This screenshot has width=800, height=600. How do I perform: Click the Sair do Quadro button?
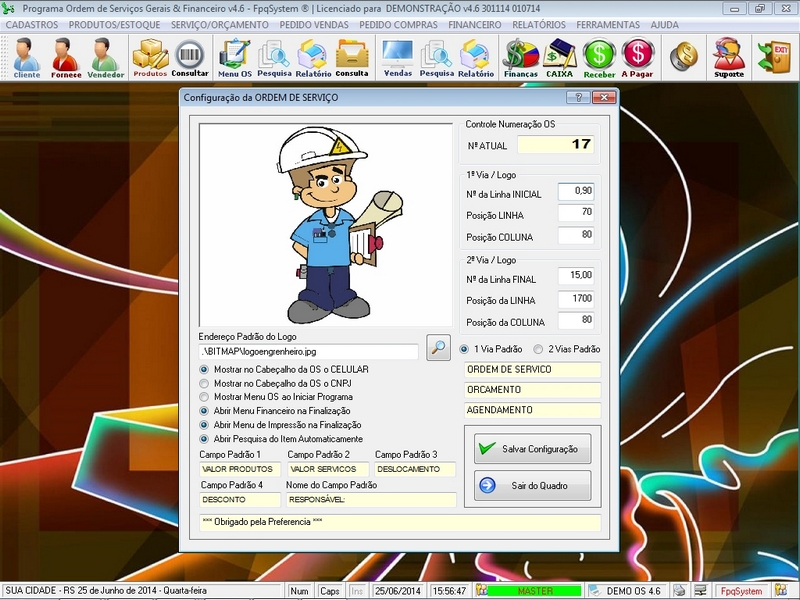[530, 485]
